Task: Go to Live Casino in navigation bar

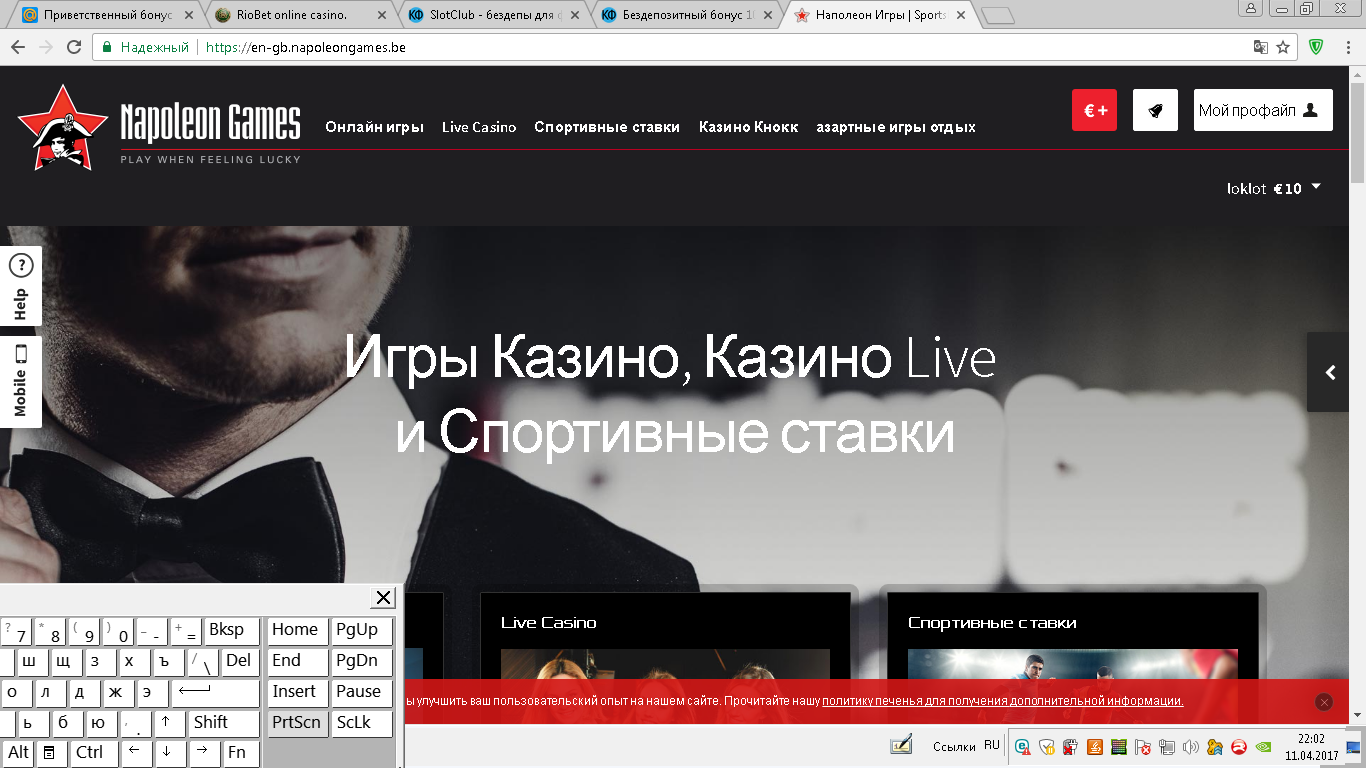Action: [x=479, y=127]
